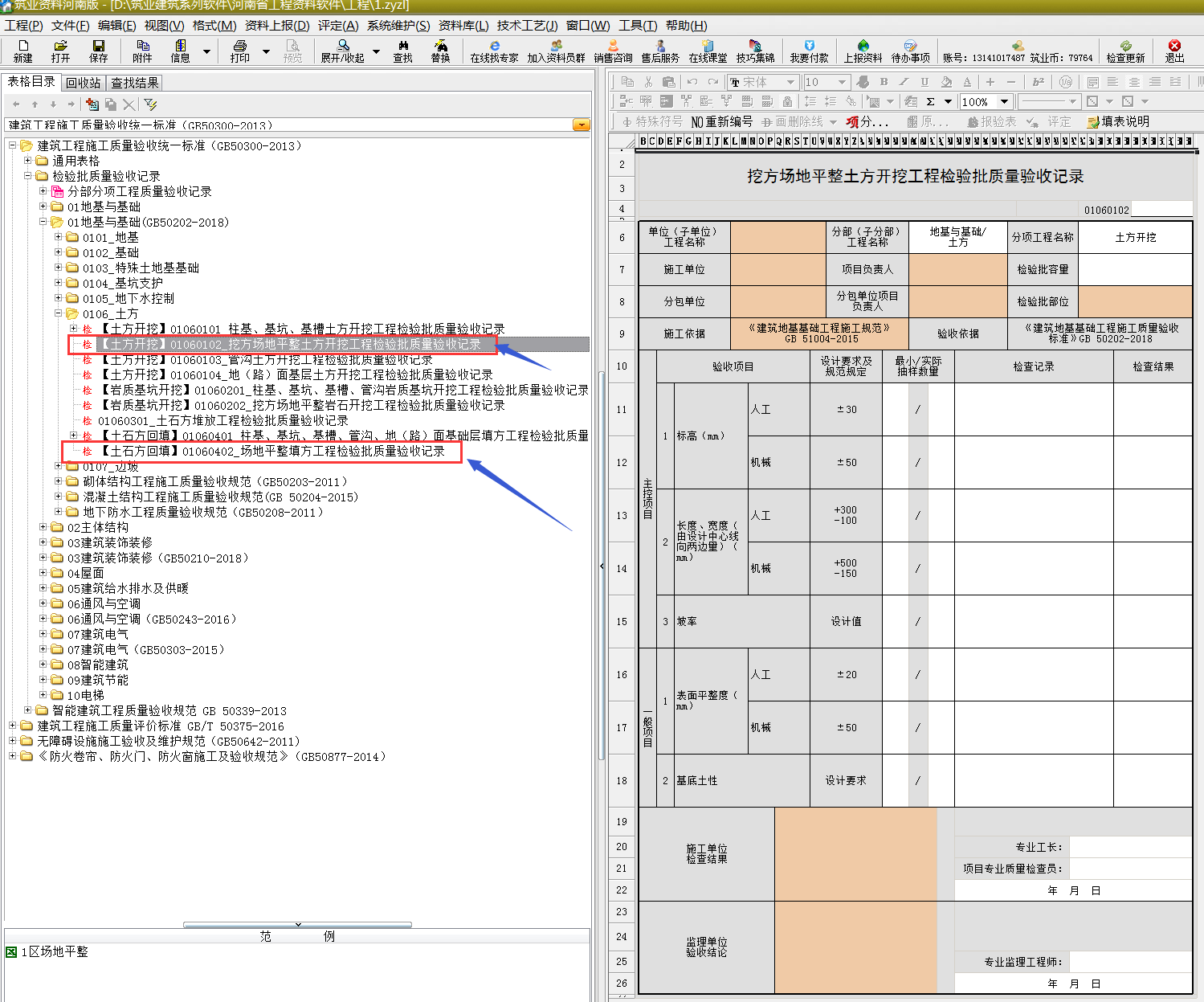Click the 保存 (Save) toolbar icon
The width and height of the screenshot is (1204, 1002).
pos(99,51)
